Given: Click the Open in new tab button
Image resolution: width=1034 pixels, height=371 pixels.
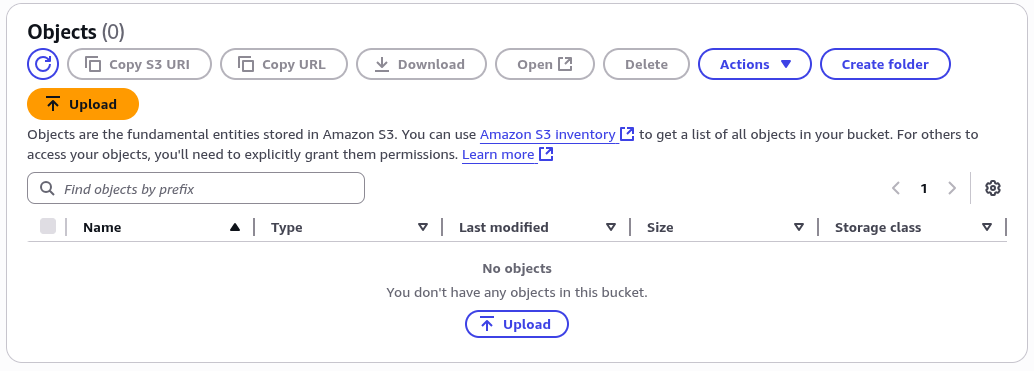Looking at the screenshot, I should (x=545, y=64).
